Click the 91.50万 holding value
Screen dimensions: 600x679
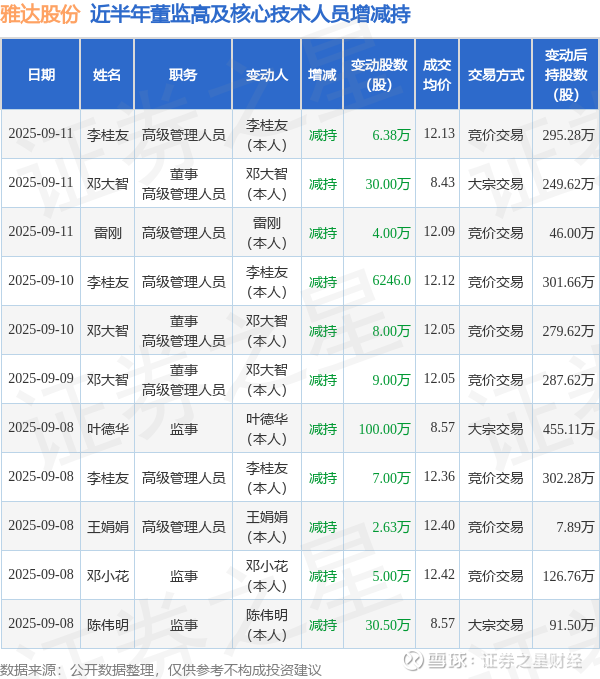[x=571, y=624]
